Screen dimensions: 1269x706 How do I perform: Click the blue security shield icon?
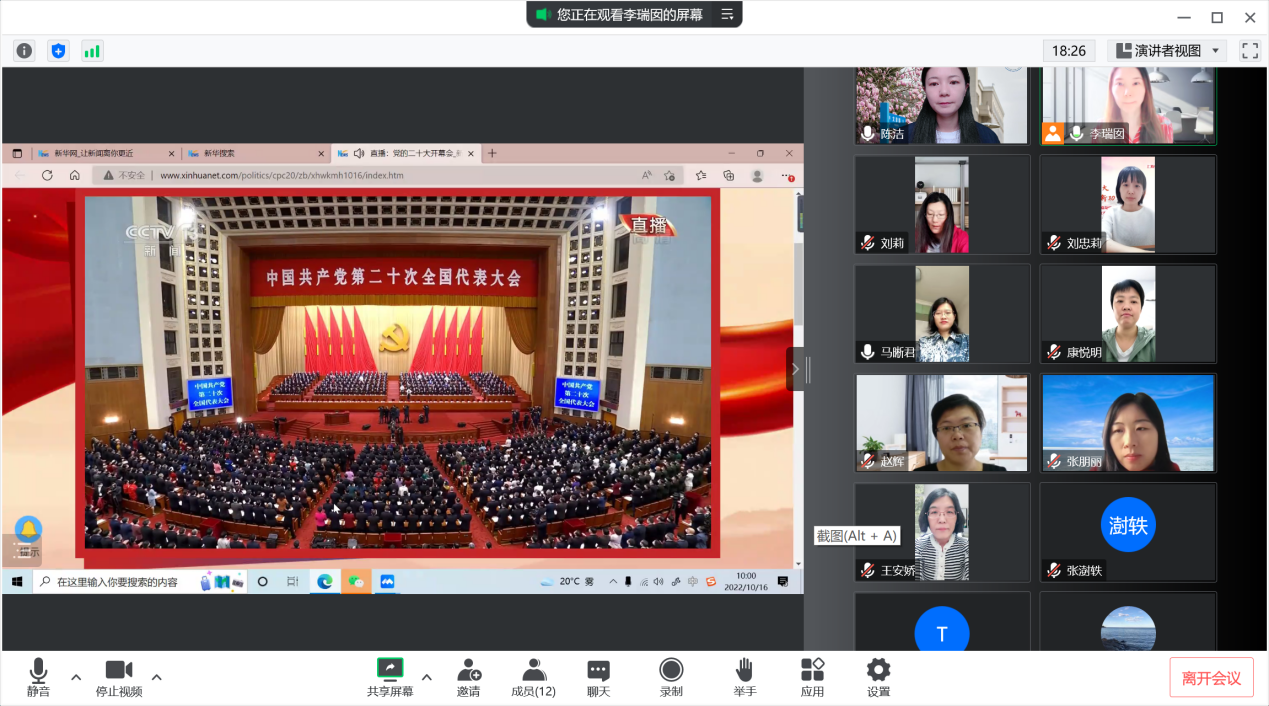pos(58,51)
